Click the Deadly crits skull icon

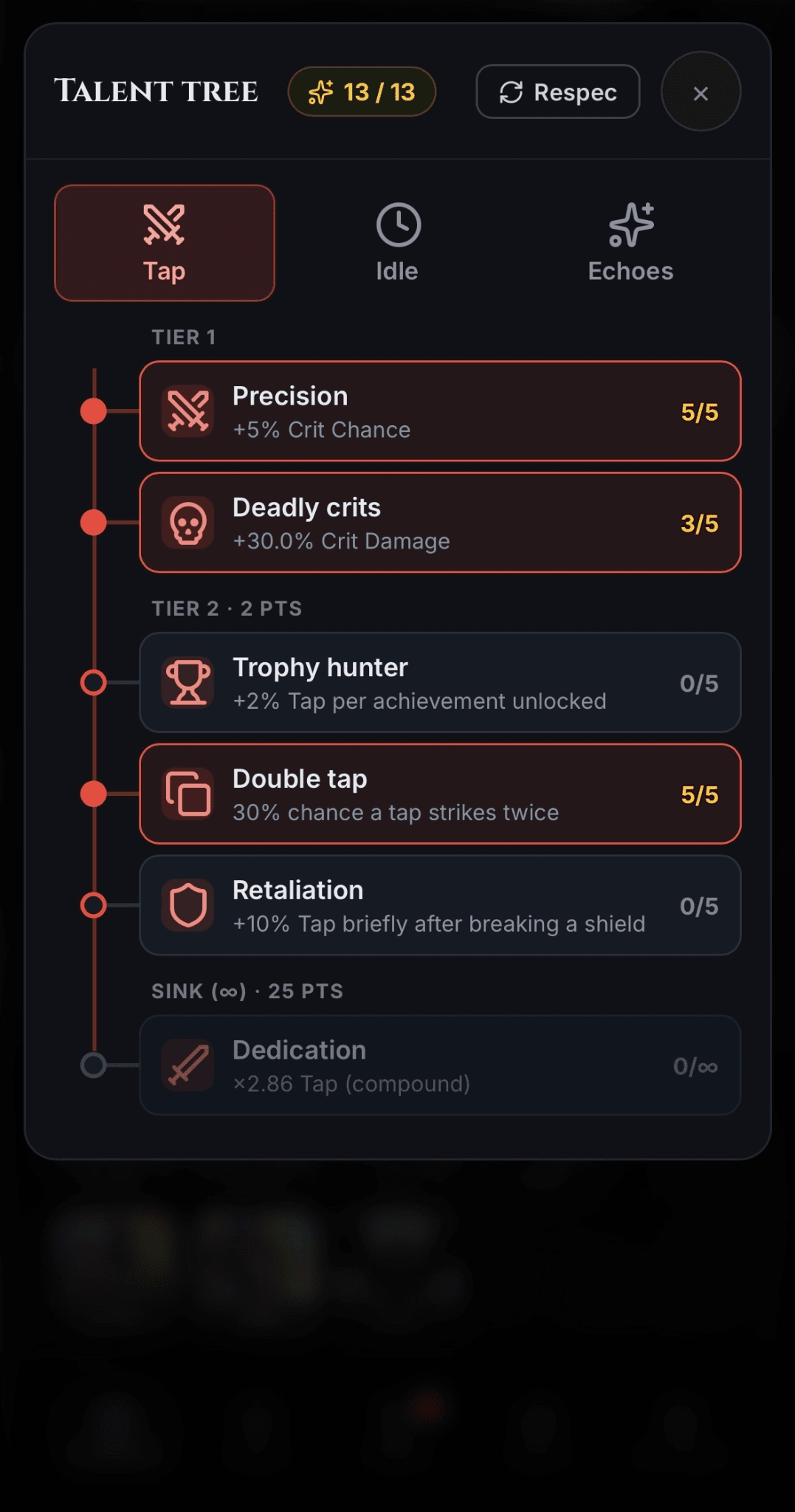[x=187, y=523]
